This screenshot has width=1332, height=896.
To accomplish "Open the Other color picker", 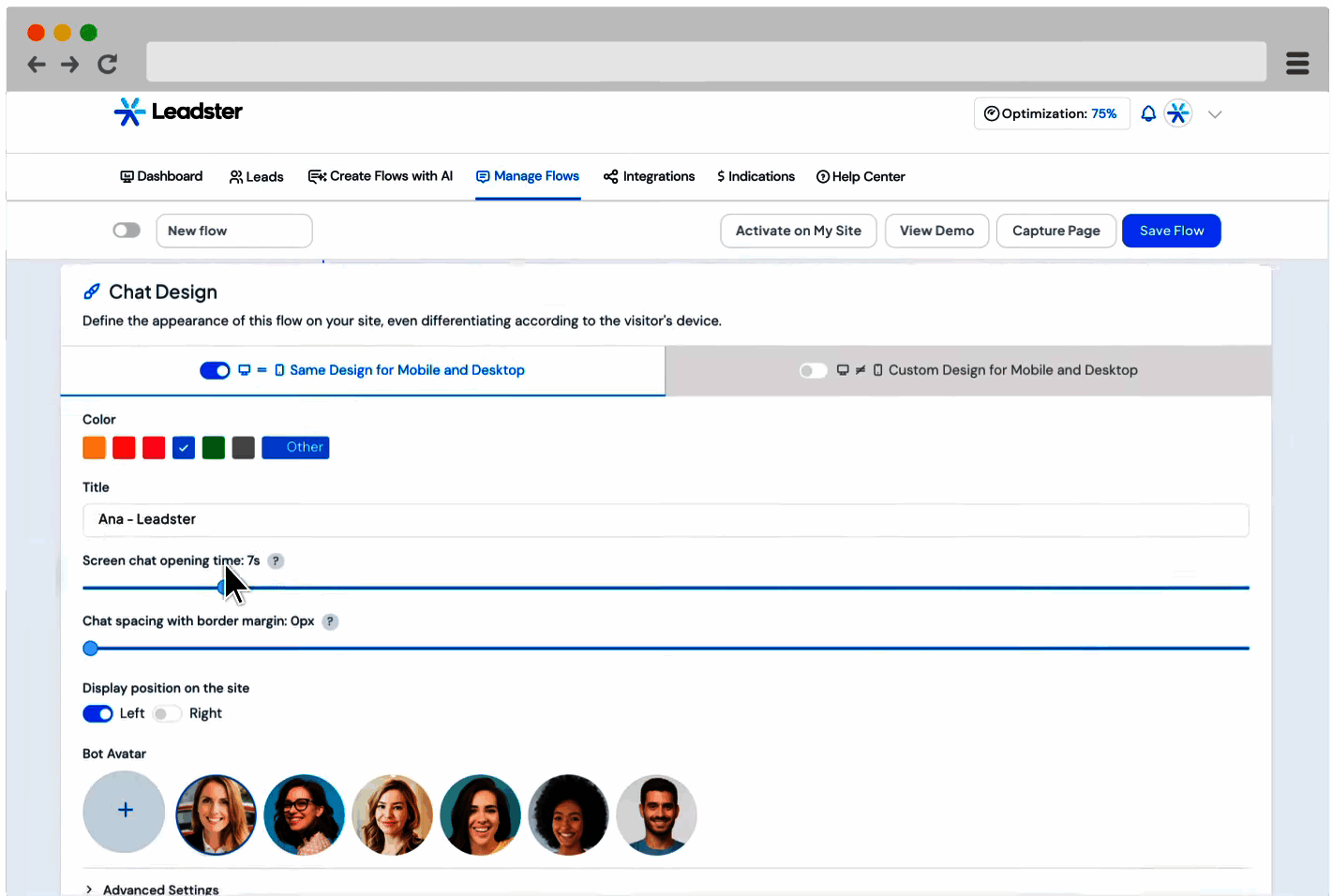I will point(295,448).
